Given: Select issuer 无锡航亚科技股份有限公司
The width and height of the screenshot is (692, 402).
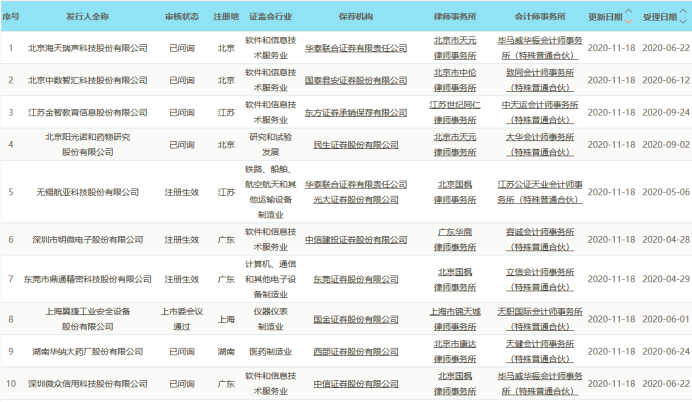Looking at the screenshot, I should tap(87, 192).
